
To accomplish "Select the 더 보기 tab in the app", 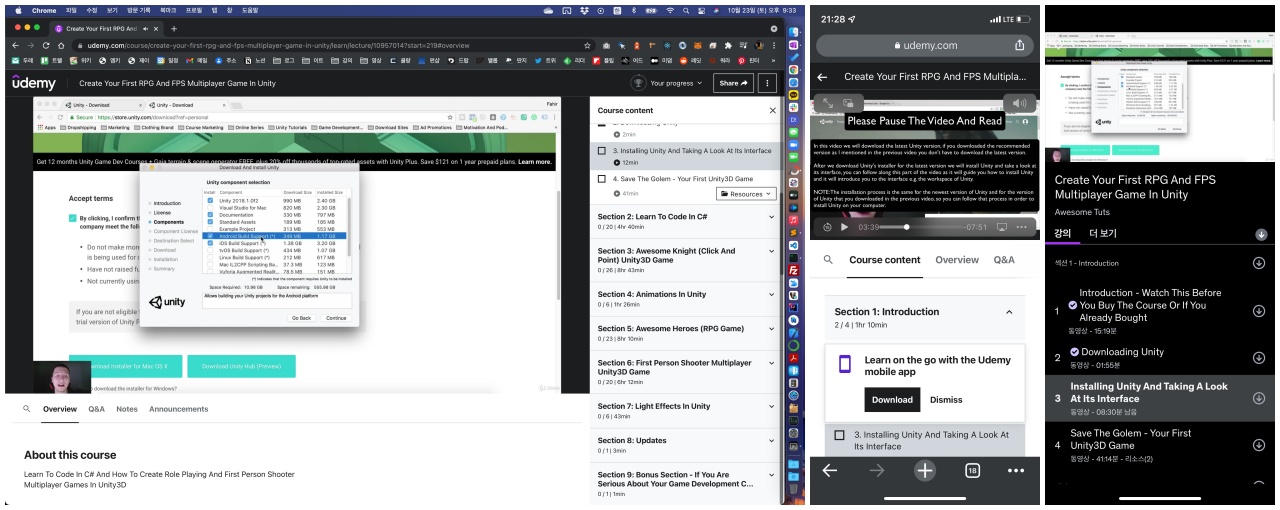I will 1103,234.
